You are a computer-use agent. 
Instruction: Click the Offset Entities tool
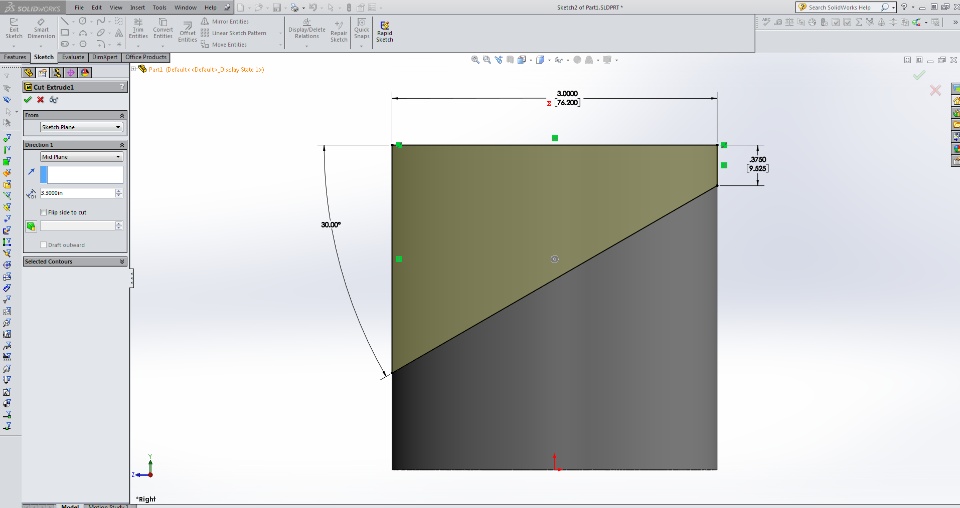[x=187, y=32]
